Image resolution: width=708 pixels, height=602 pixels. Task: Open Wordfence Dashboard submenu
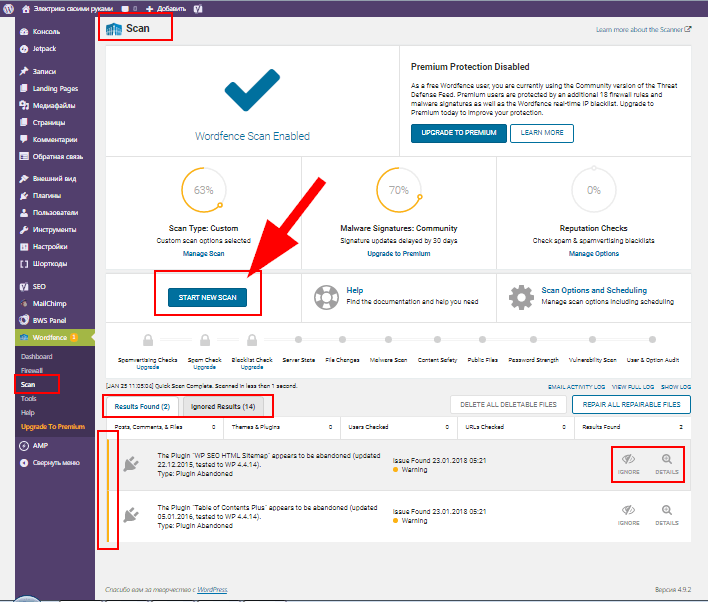pos(37,356)
